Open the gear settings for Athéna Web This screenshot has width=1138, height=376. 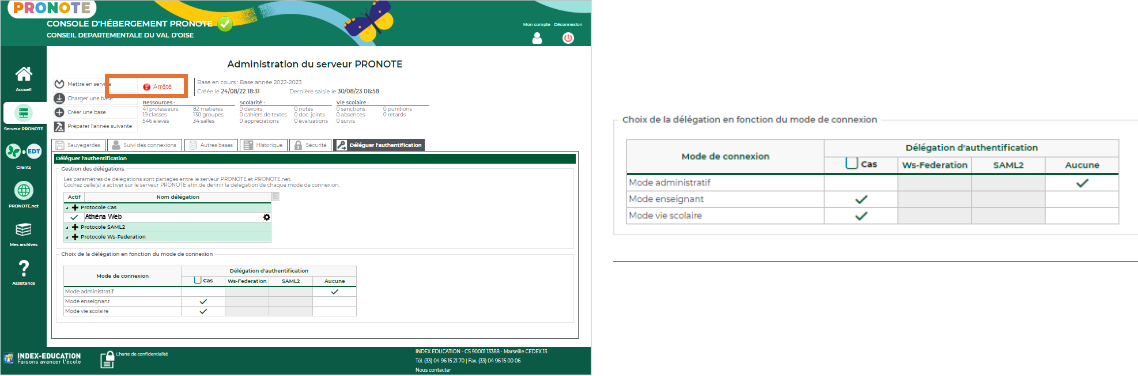click(x=266, y=217)
